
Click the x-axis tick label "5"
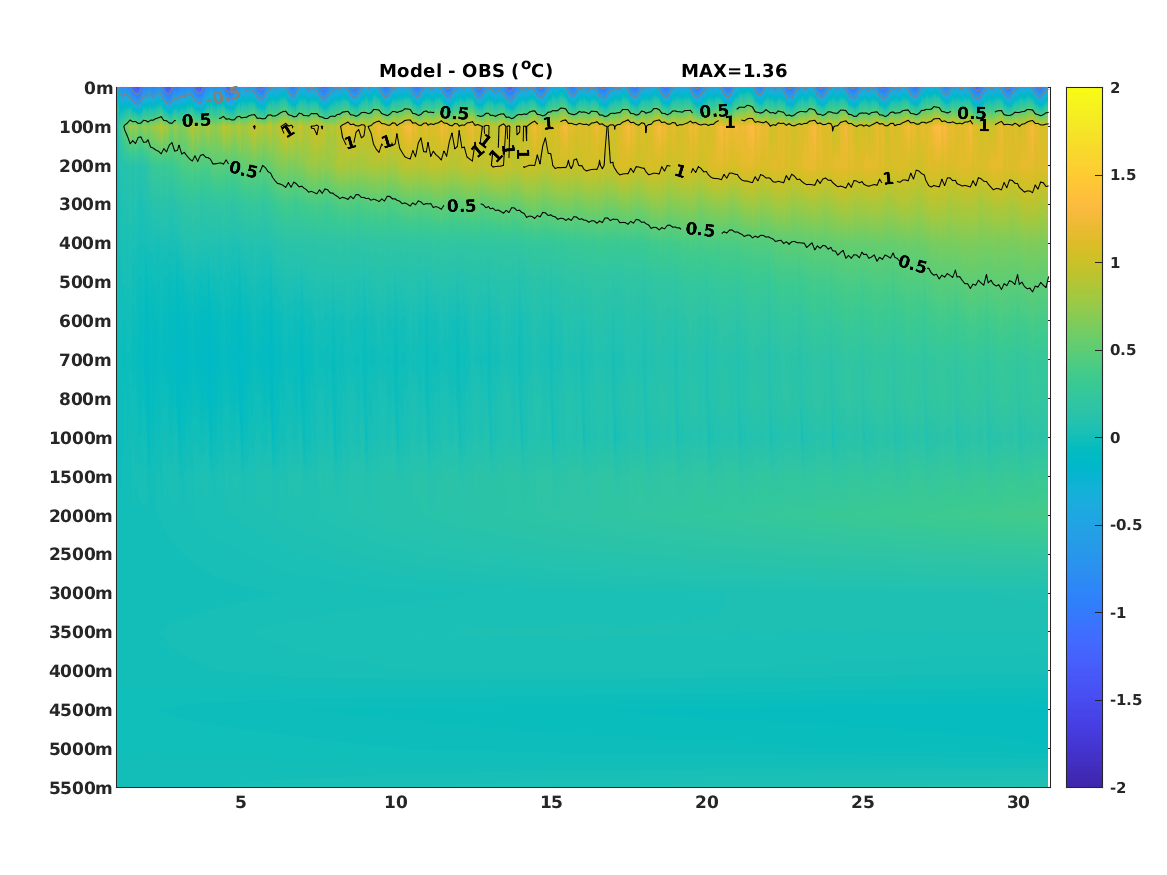(240, 803)
